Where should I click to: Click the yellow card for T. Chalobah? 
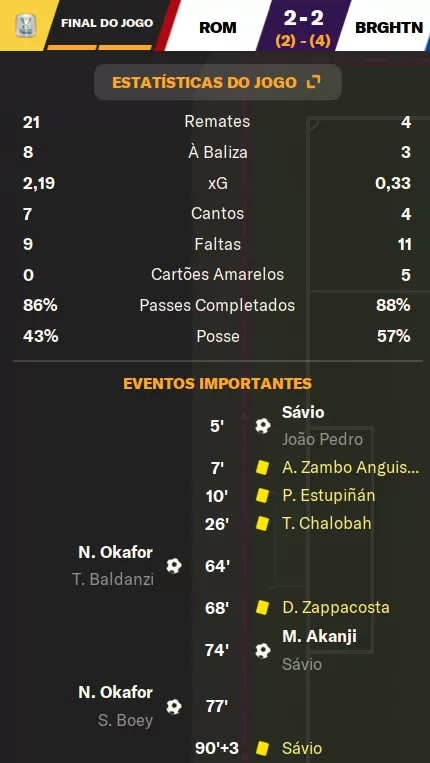pyautogui.click(x=263, y=524)
